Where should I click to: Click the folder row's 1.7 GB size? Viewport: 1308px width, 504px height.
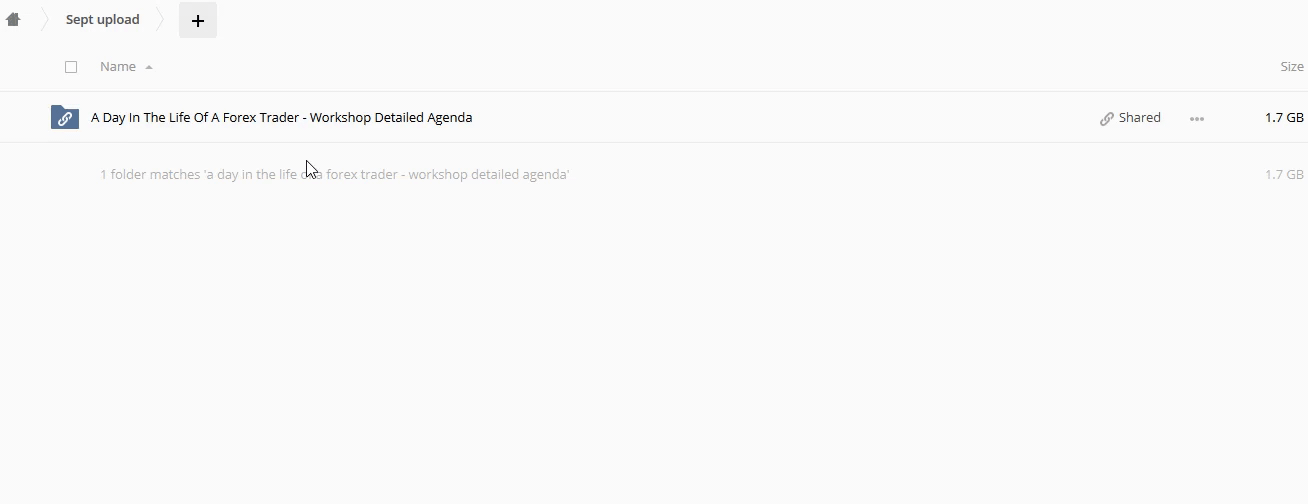(x=1284, y=117)
